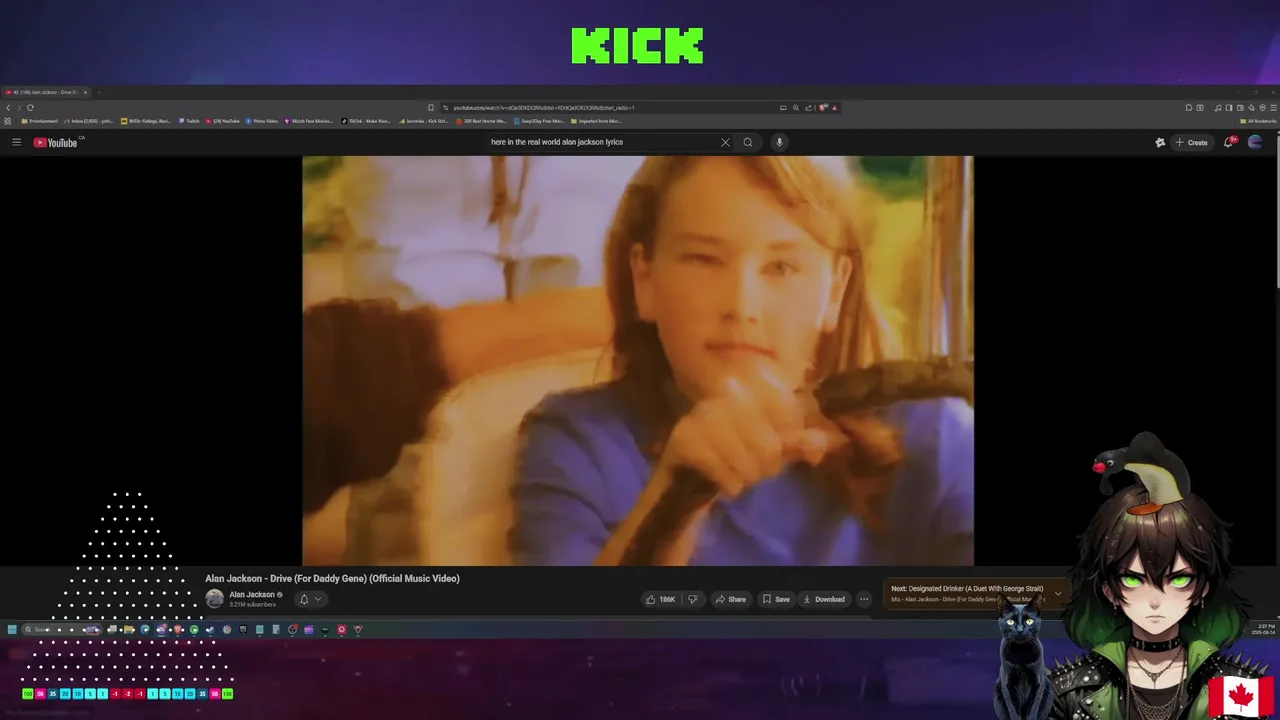Screen dimensions: 1280x720
Task: Click the browser address bar URL
Action: tap(543, 107)
